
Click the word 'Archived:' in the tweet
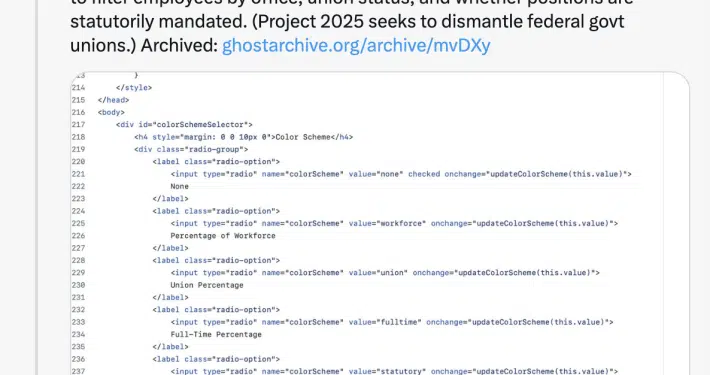pos(179,45)
